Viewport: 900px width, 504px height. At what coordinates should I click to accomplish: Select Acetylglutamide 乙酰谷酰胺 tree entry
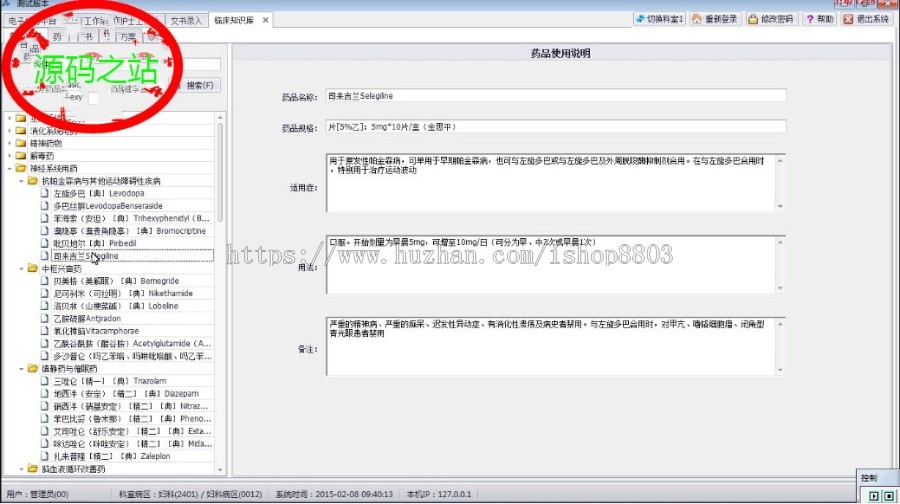pos(132,343)
